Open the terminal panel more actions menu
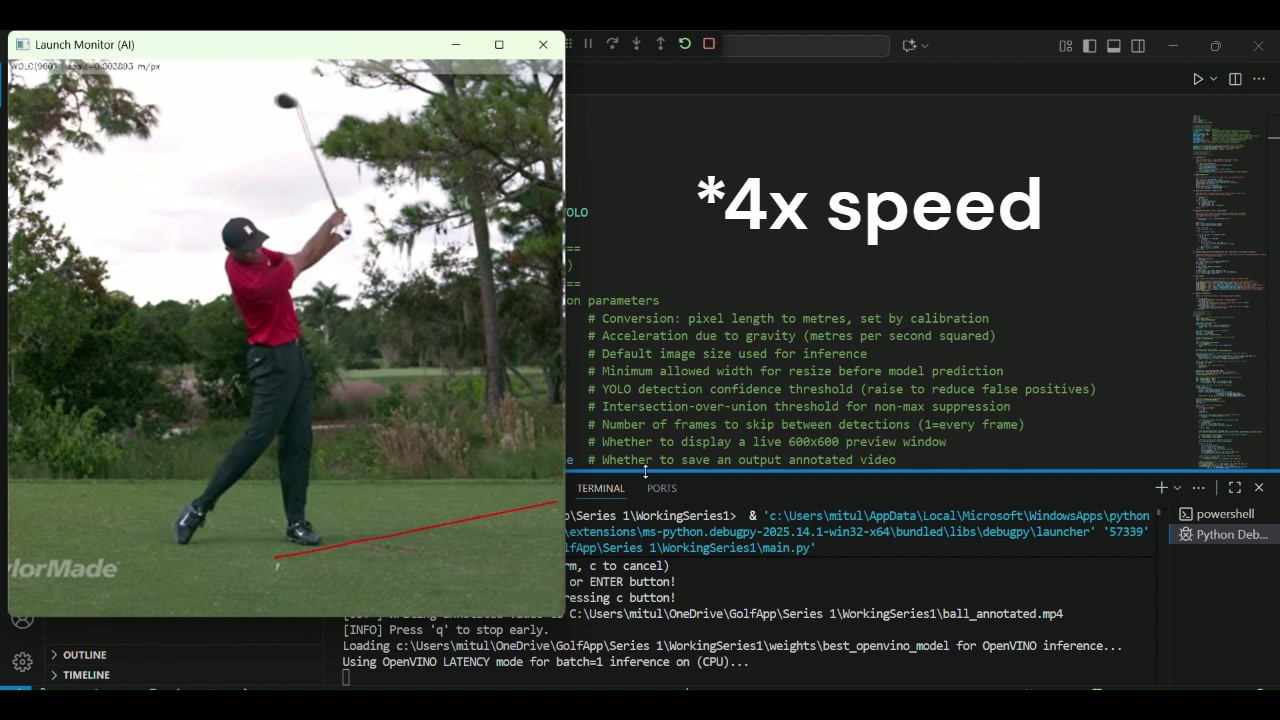Image resolution: width=1280 pixels, height=720 pixels. pos(1199,488)
